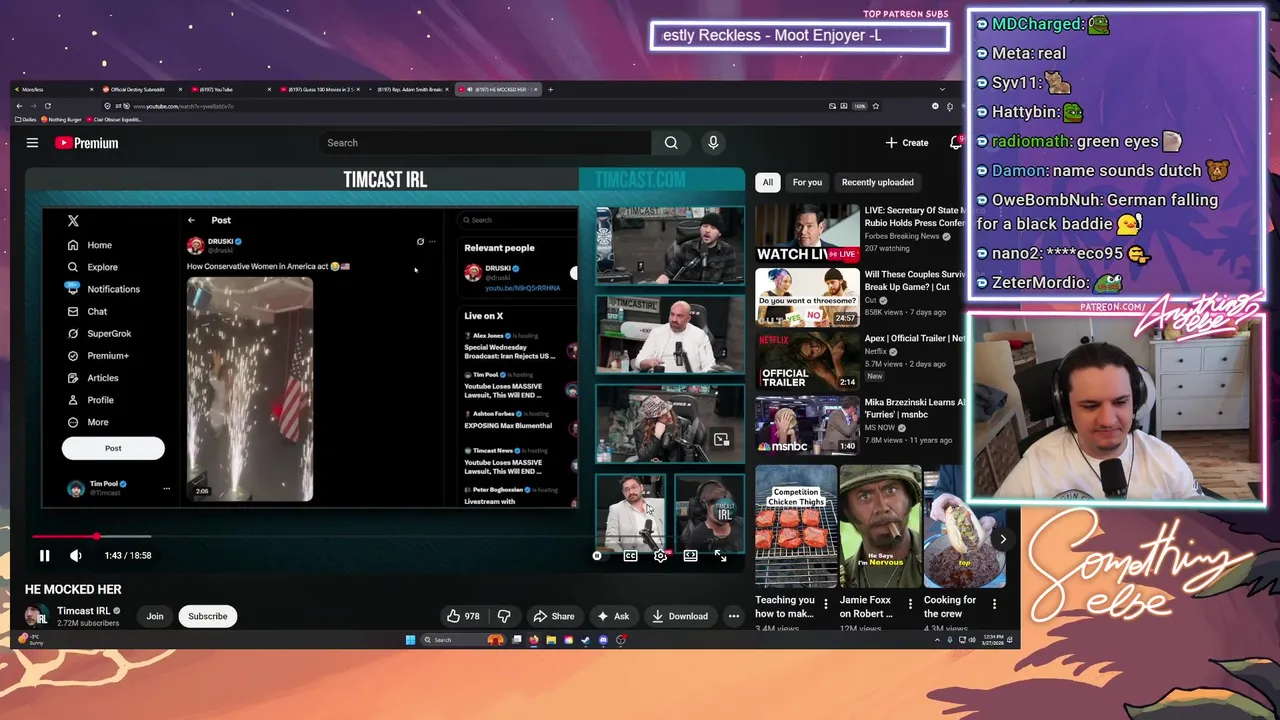Viewport: 1280px width, 720px height.
Task: Open menu for Jamie Foxx short
Action: [x=910, y=604]
